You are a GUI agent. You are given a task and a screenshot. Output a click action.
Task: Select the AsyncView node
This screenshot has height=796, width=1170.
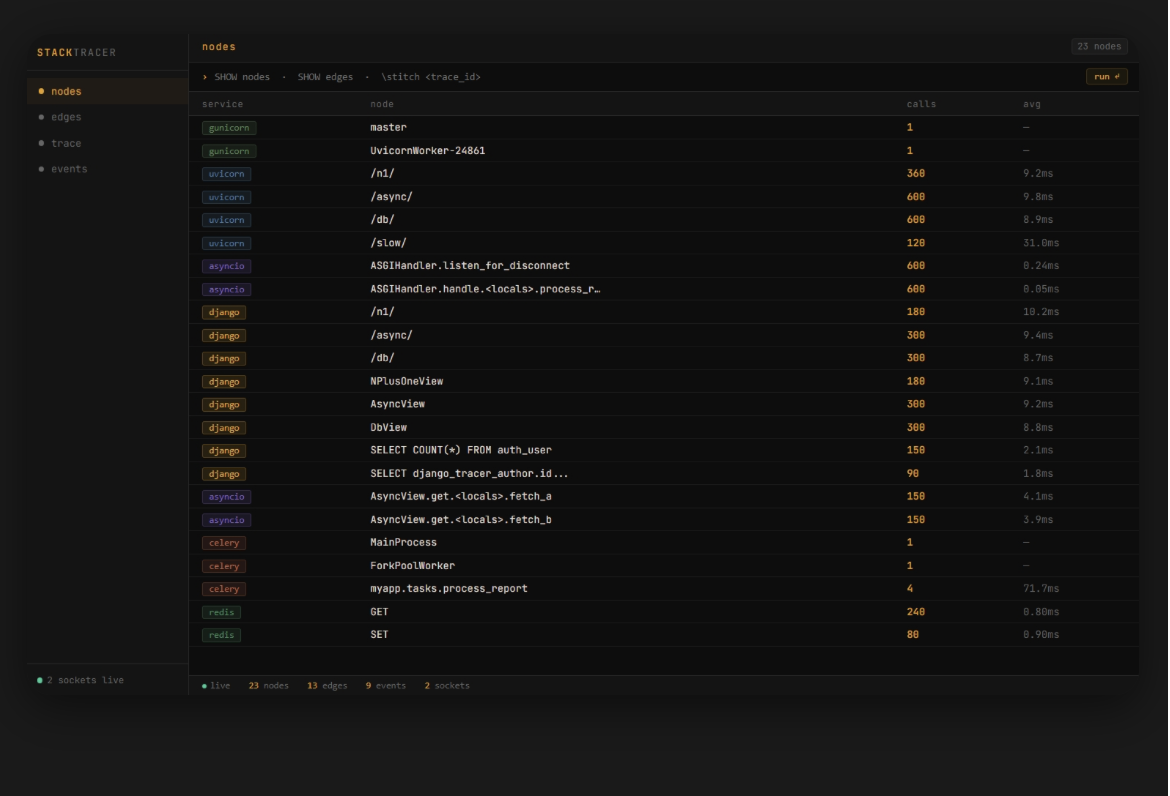pos(398,404)
